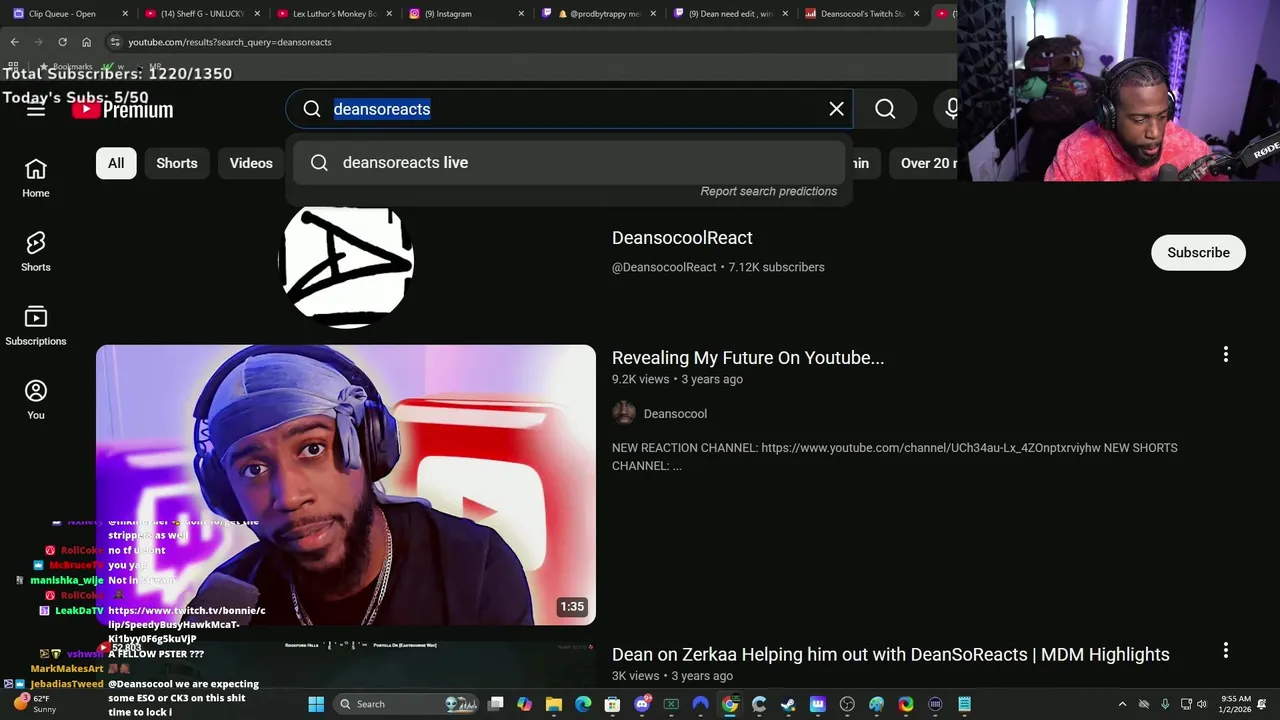Viewport: 1280px width, 720px height.
Task: Close the Instagram tab
Action: click(522, 14)
